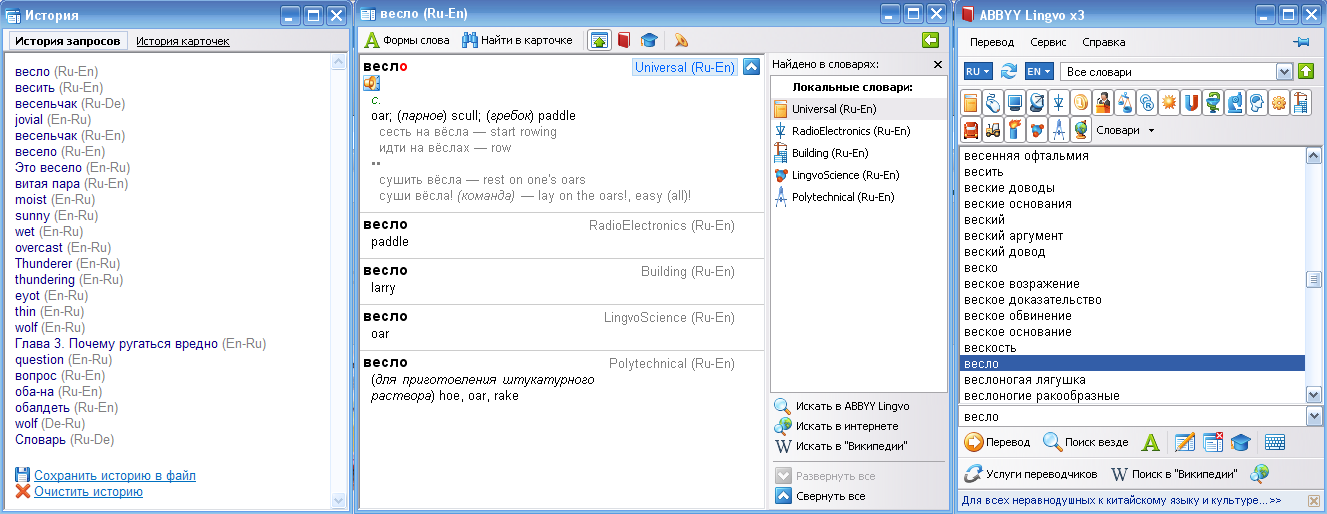The image size is (1327, 514).
Task: Click the globe magnifier internet search icon
Action: click(1259, 473)
